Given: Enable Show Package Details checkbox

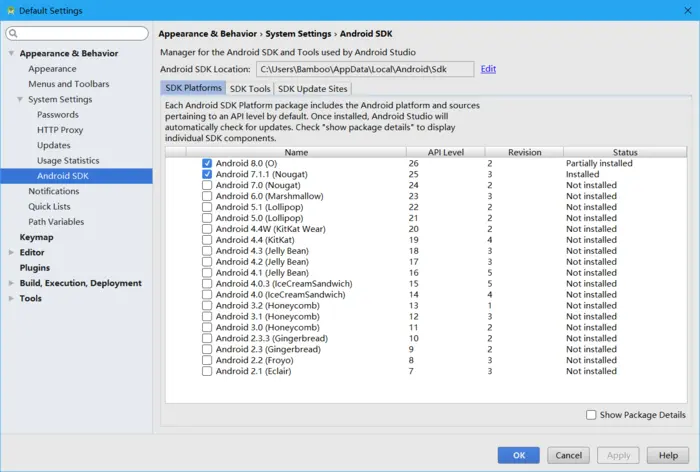Looking at the screenshot, I should [x=591, y=415].
